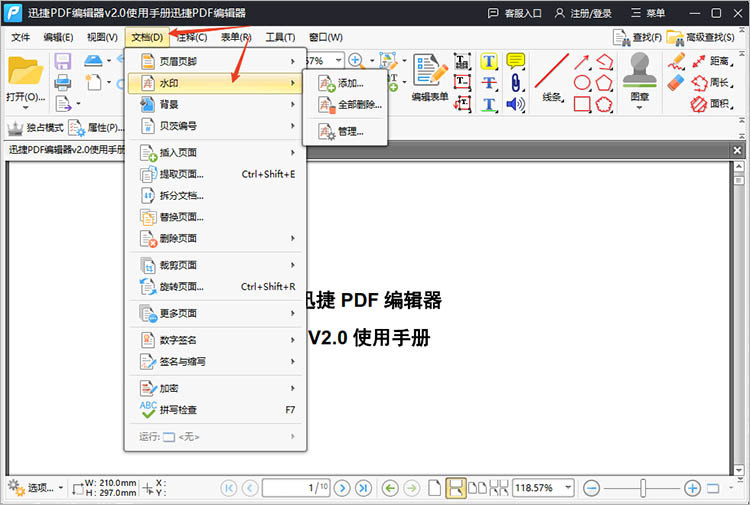Select the oval shape tool
This screenshot has height=505, width=750.
coord(582,82)
